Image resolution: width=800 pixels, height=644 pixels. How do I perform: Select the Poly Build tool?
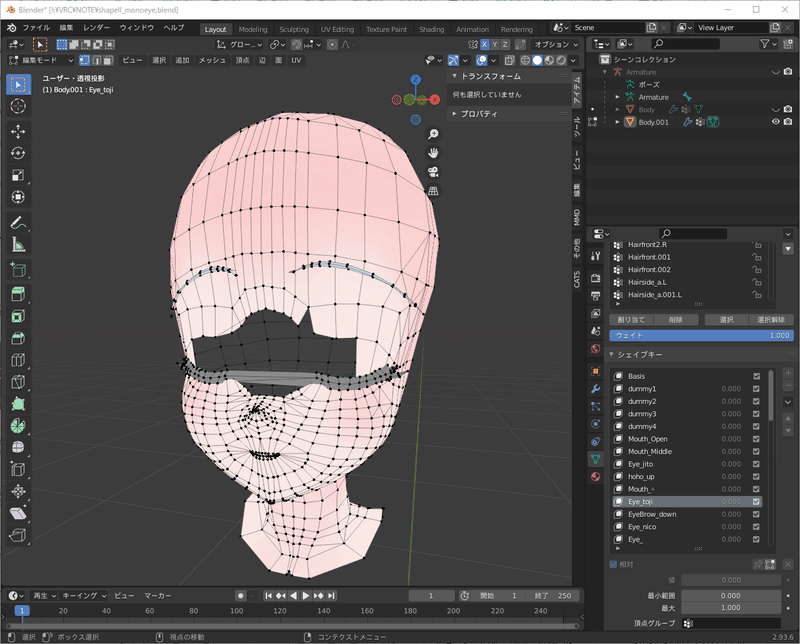18,404
